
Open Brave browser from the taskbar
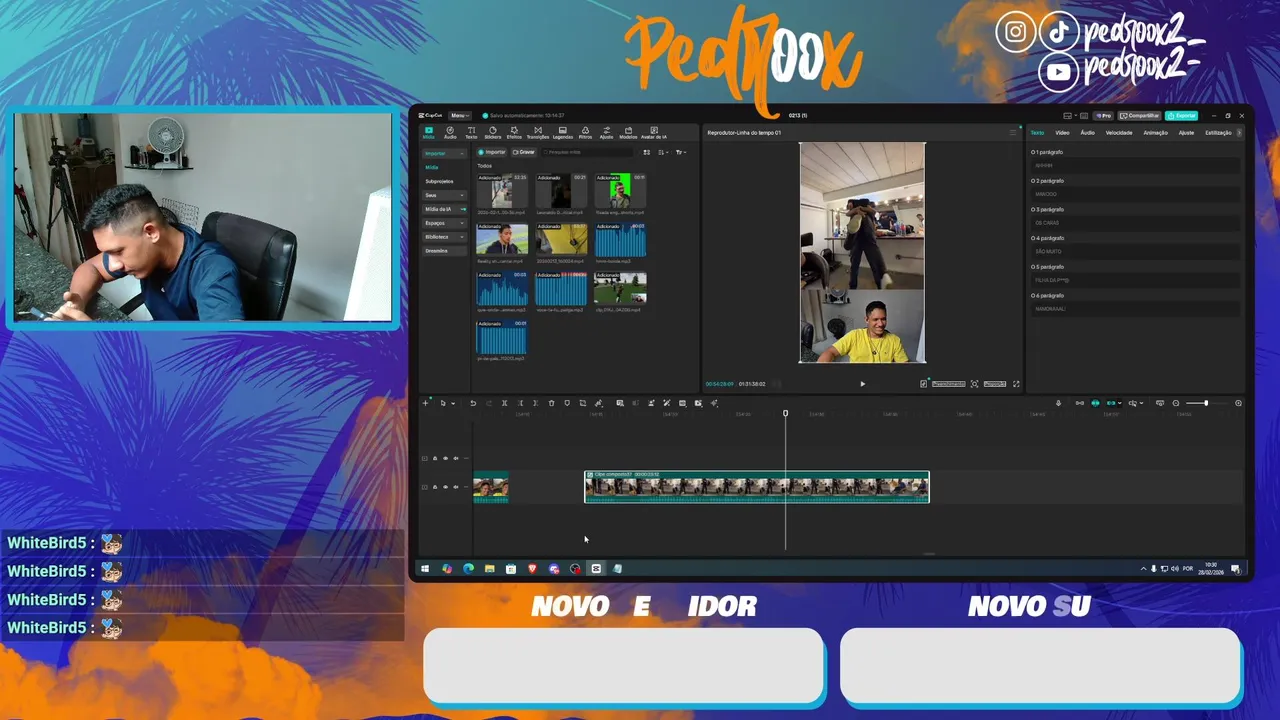(532, 568)
